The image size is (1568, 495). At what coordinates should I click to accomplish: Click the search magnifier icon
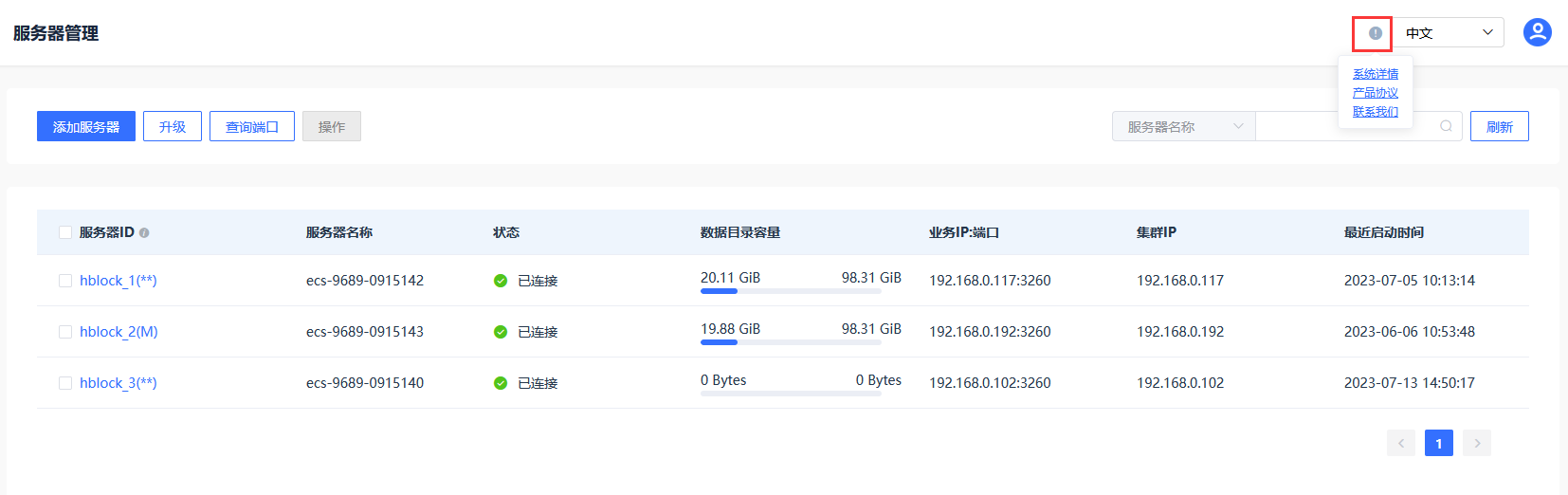coord(1446,126)
